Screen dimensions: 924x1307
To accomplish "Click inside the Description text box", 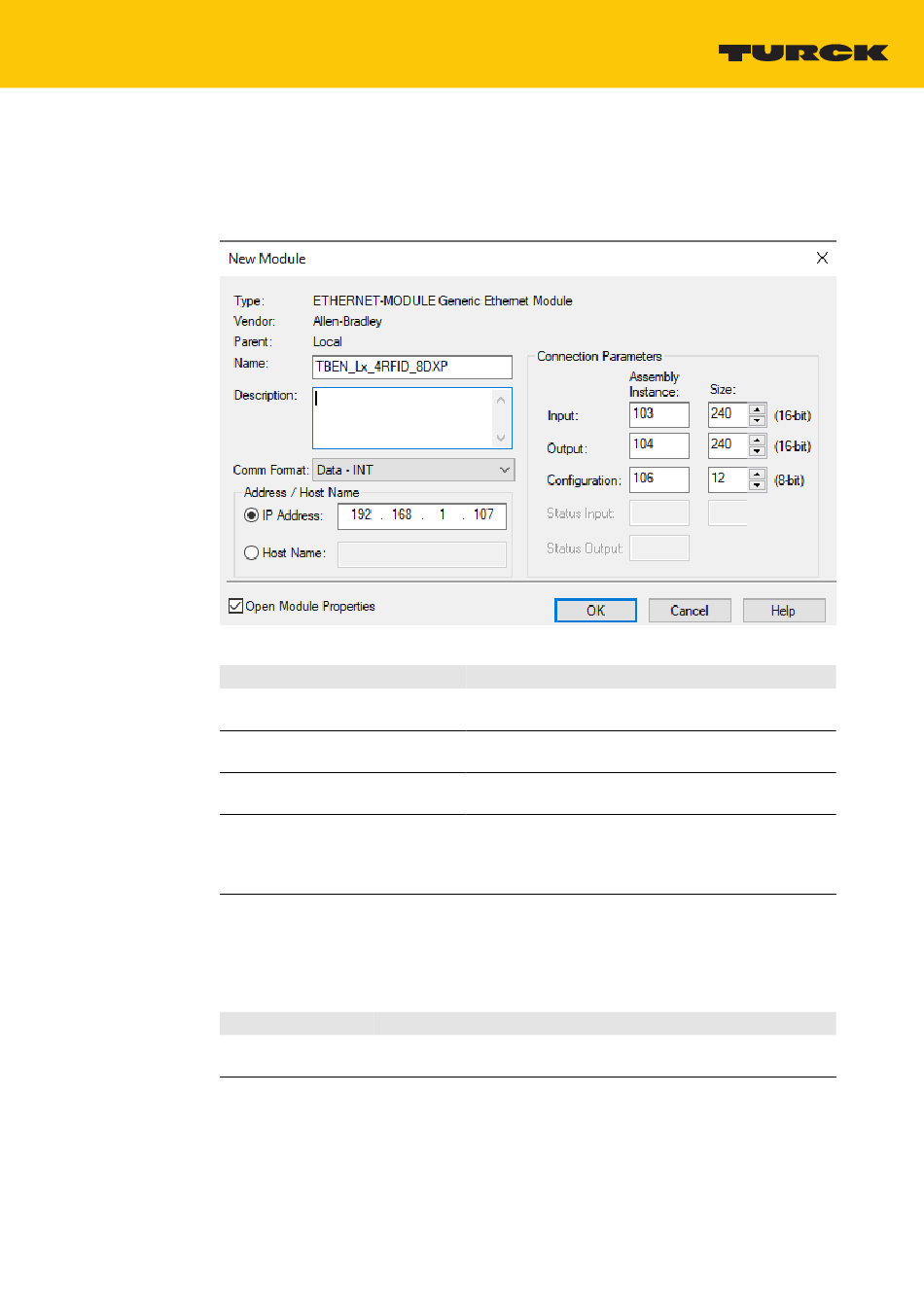I will pyautogui.click(x=403, y=418).
